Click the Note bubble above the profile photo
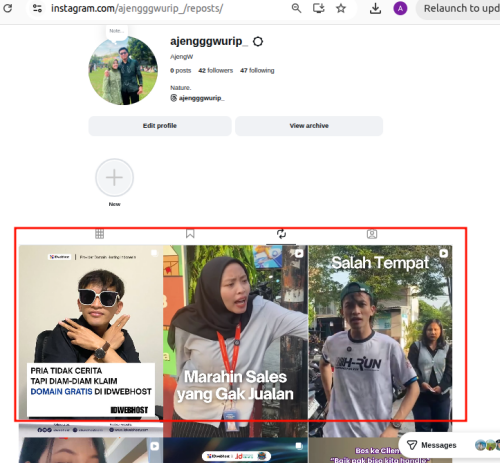 (x=117, y=31)
